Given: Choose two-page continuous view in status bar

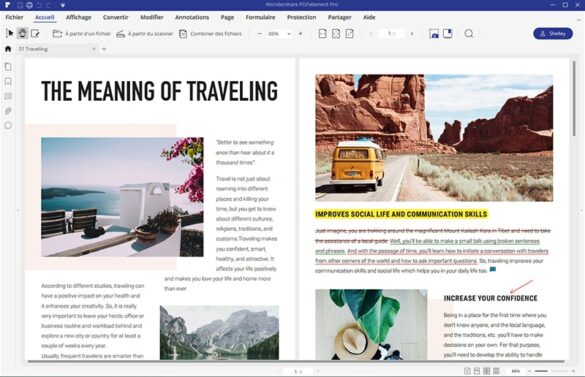Looking at the screenshot, I should point(496,371).
